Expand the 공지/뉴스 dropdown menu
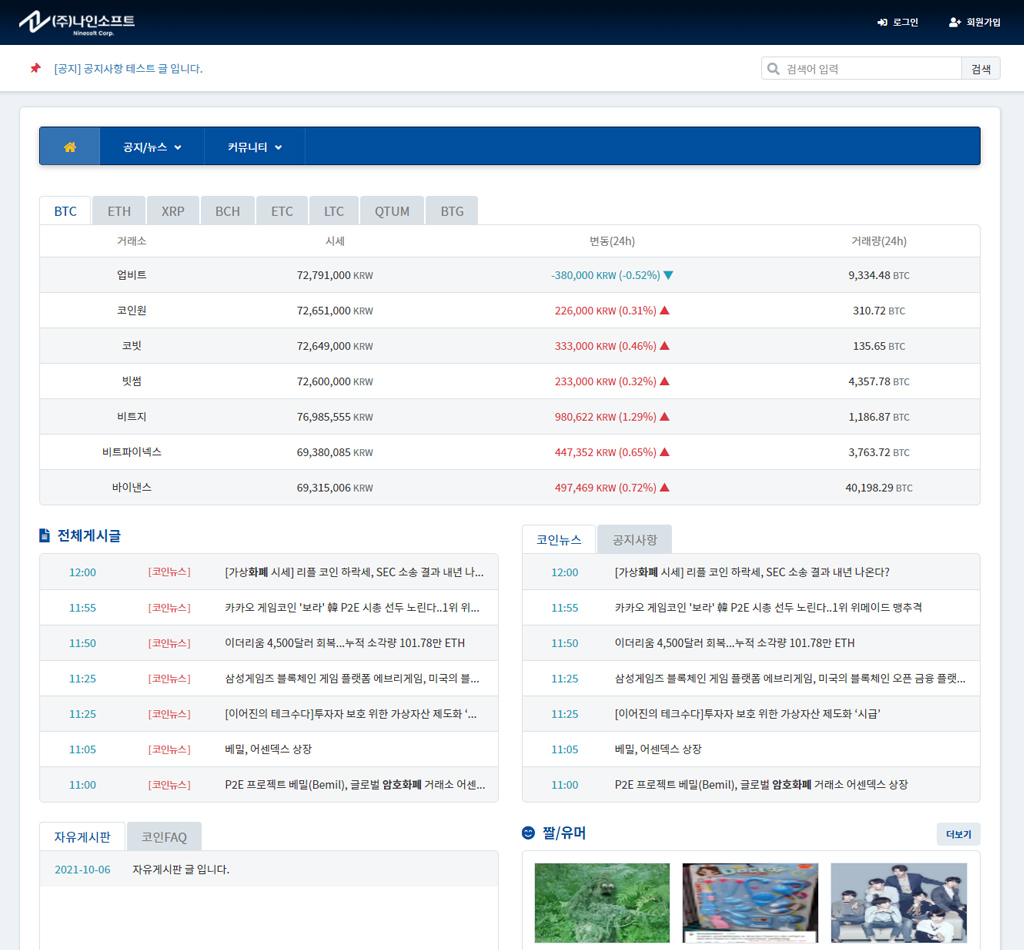Image resolution: width=1024 pixels, height=950 pixels. 152,147
